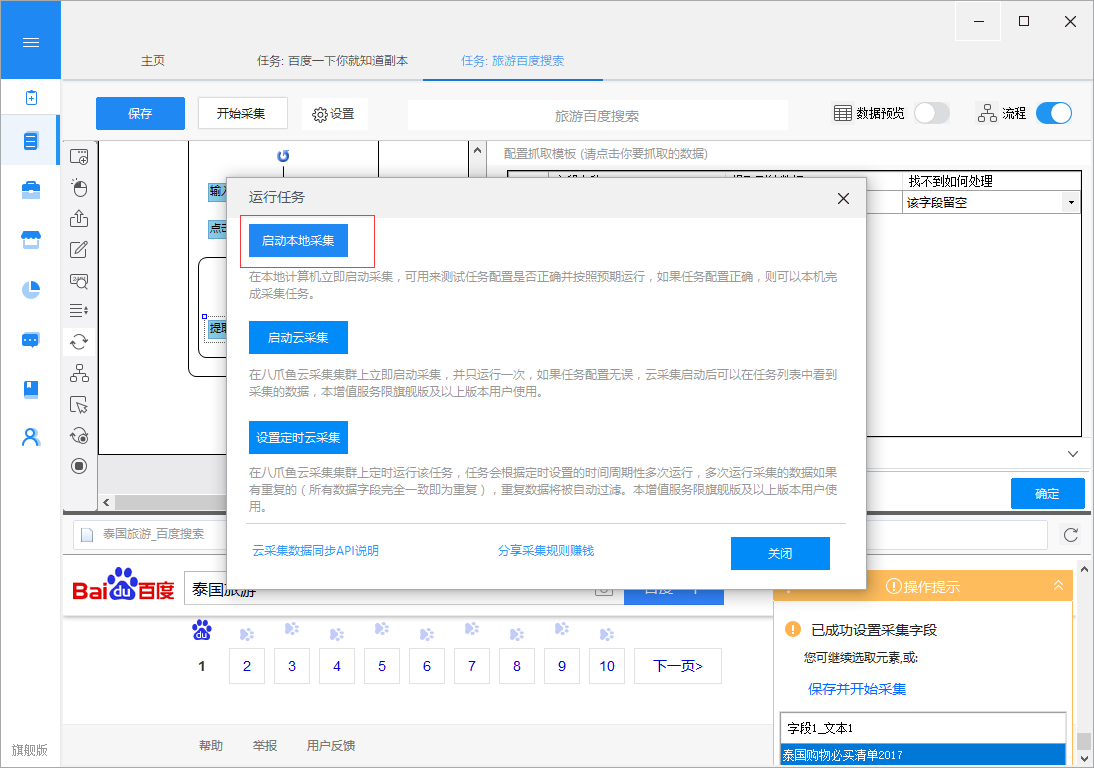Open the store shop icon in sidebar
The image size is (1094, 768).
[31, 240]
